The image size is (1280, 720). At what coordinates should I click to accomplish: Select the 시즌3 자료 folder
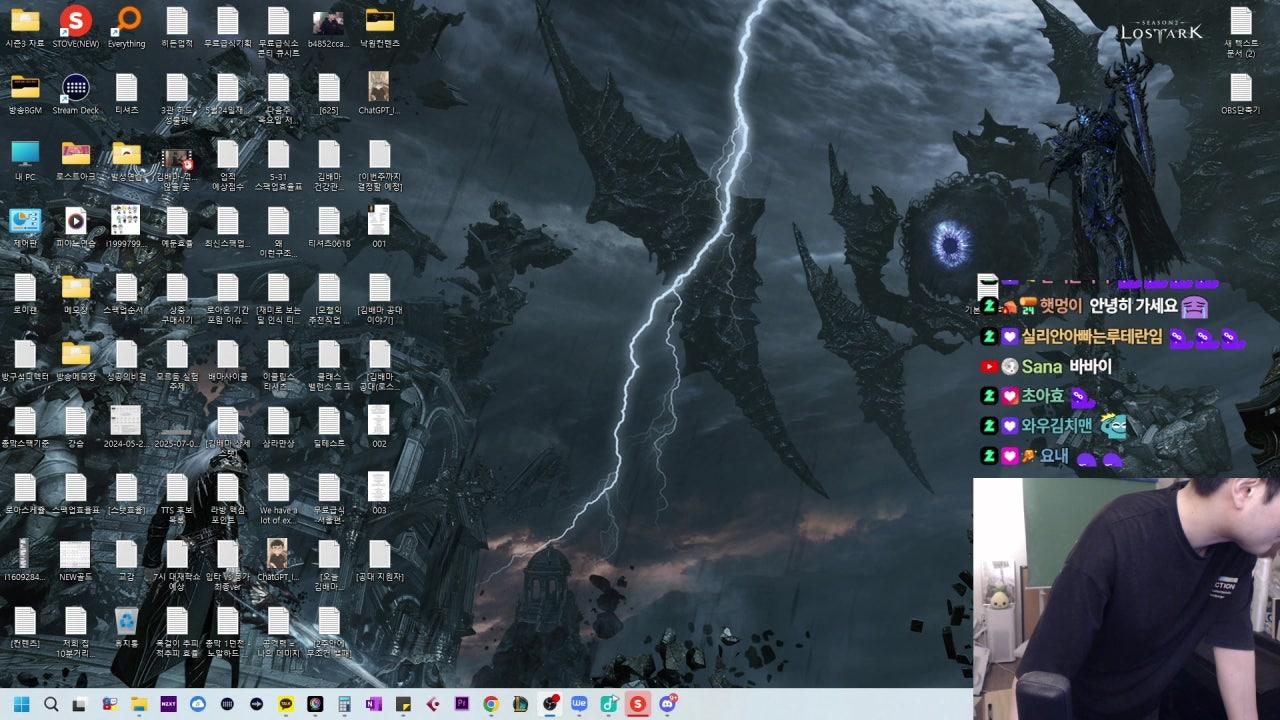click(x=25, y=27)
